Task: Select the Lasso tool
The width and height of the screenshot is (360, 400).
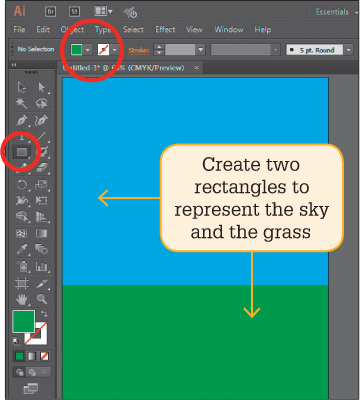Action: point(41,104)
